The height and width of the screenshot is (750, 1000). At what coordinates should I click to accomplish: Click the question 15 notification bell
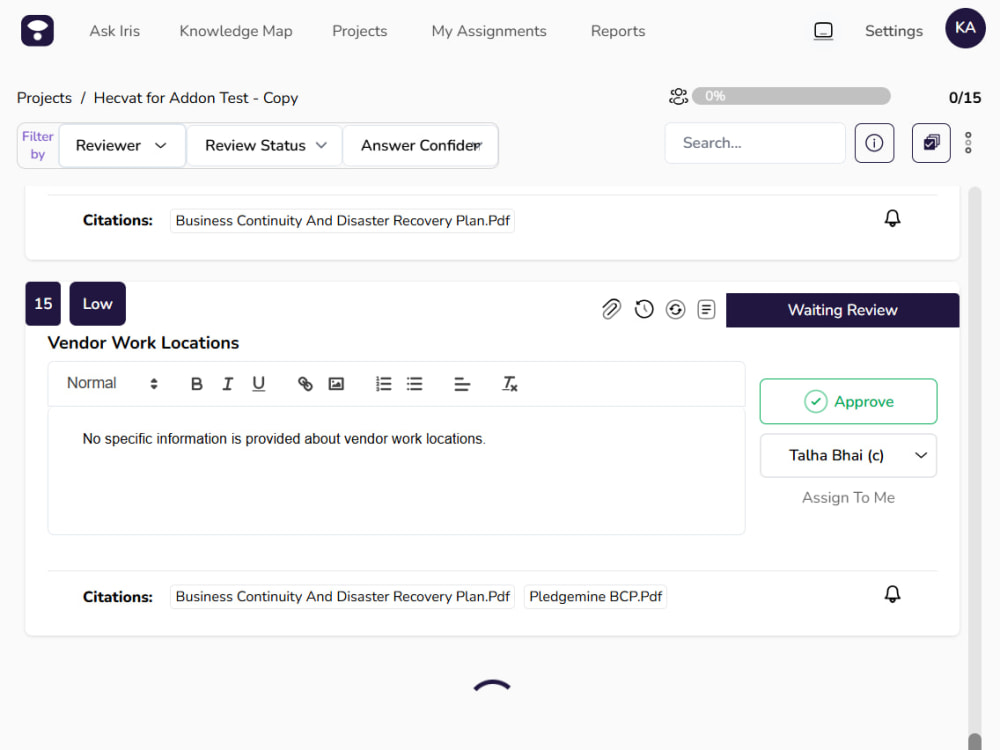(892, 594)
